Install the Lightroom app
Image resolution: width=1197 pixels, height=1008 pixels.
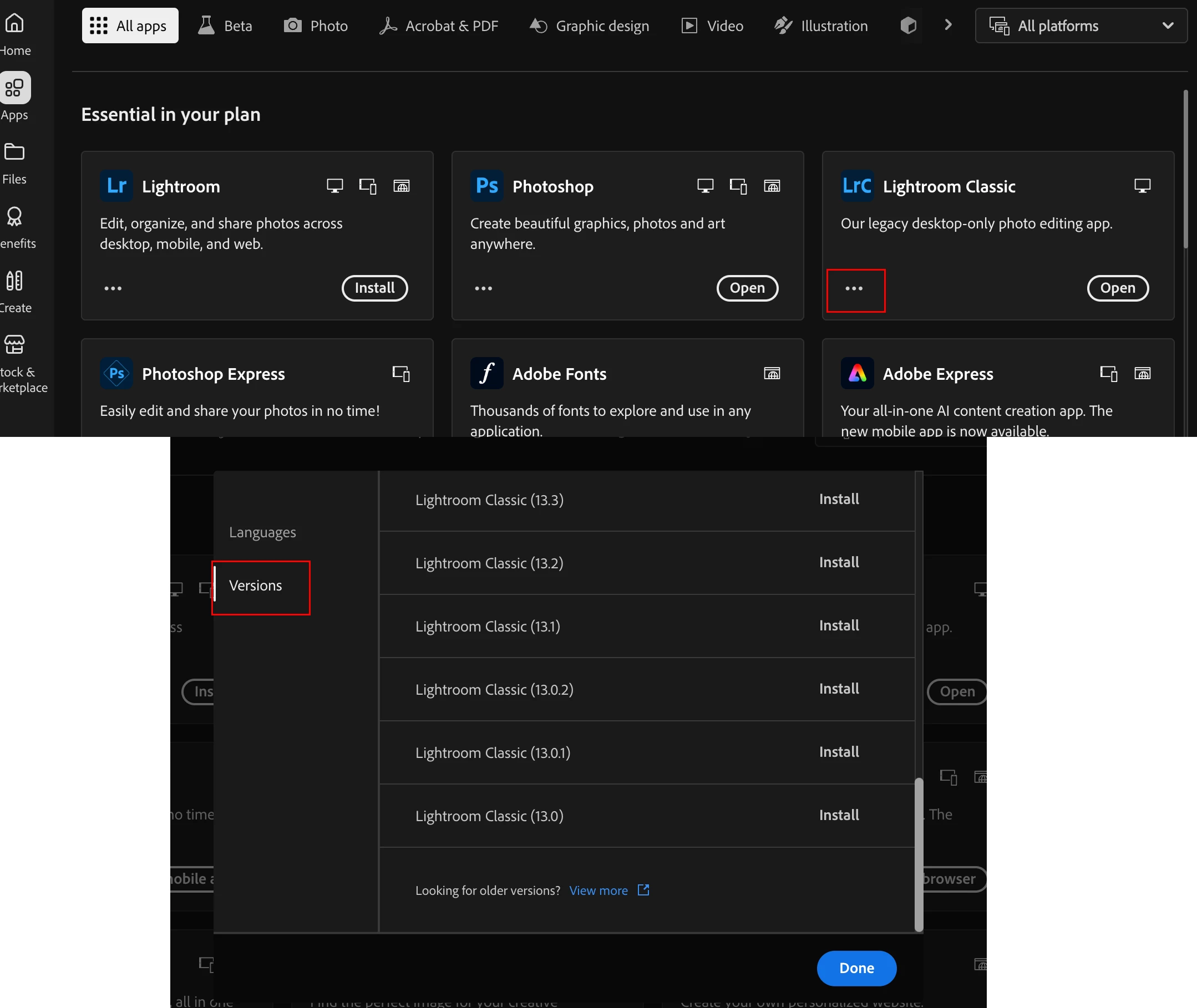coord(374,288)
